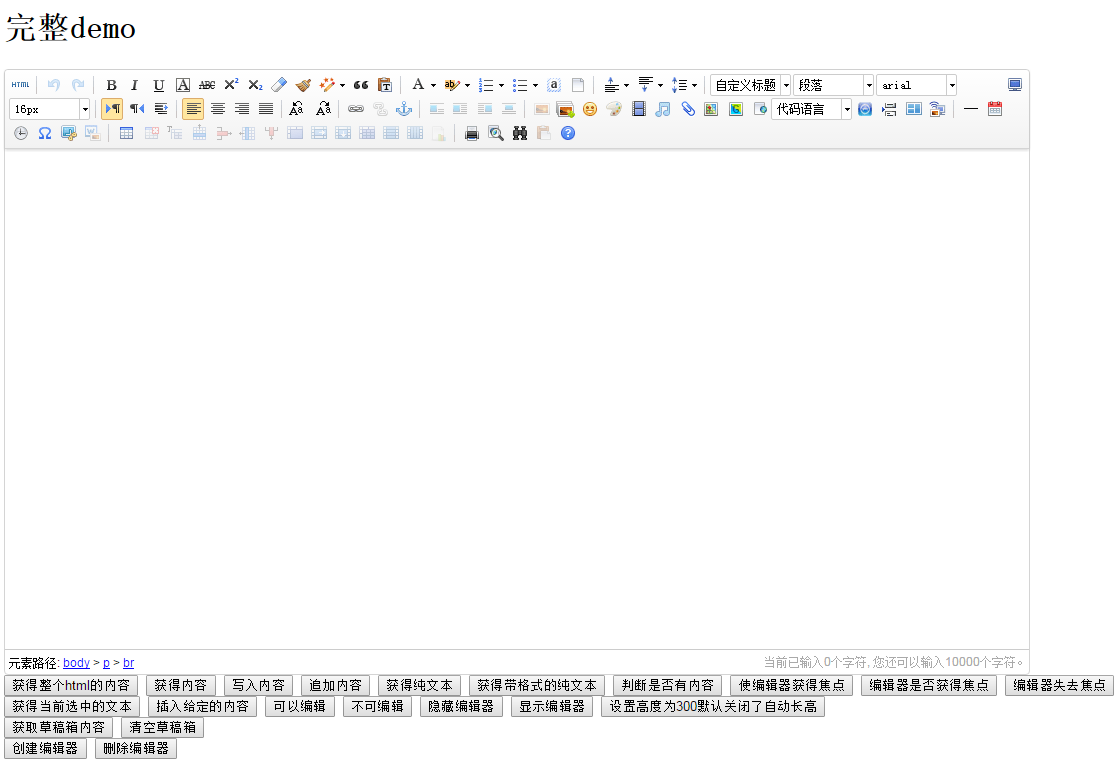Click the eraser remove-format icon

click(279, 85)
